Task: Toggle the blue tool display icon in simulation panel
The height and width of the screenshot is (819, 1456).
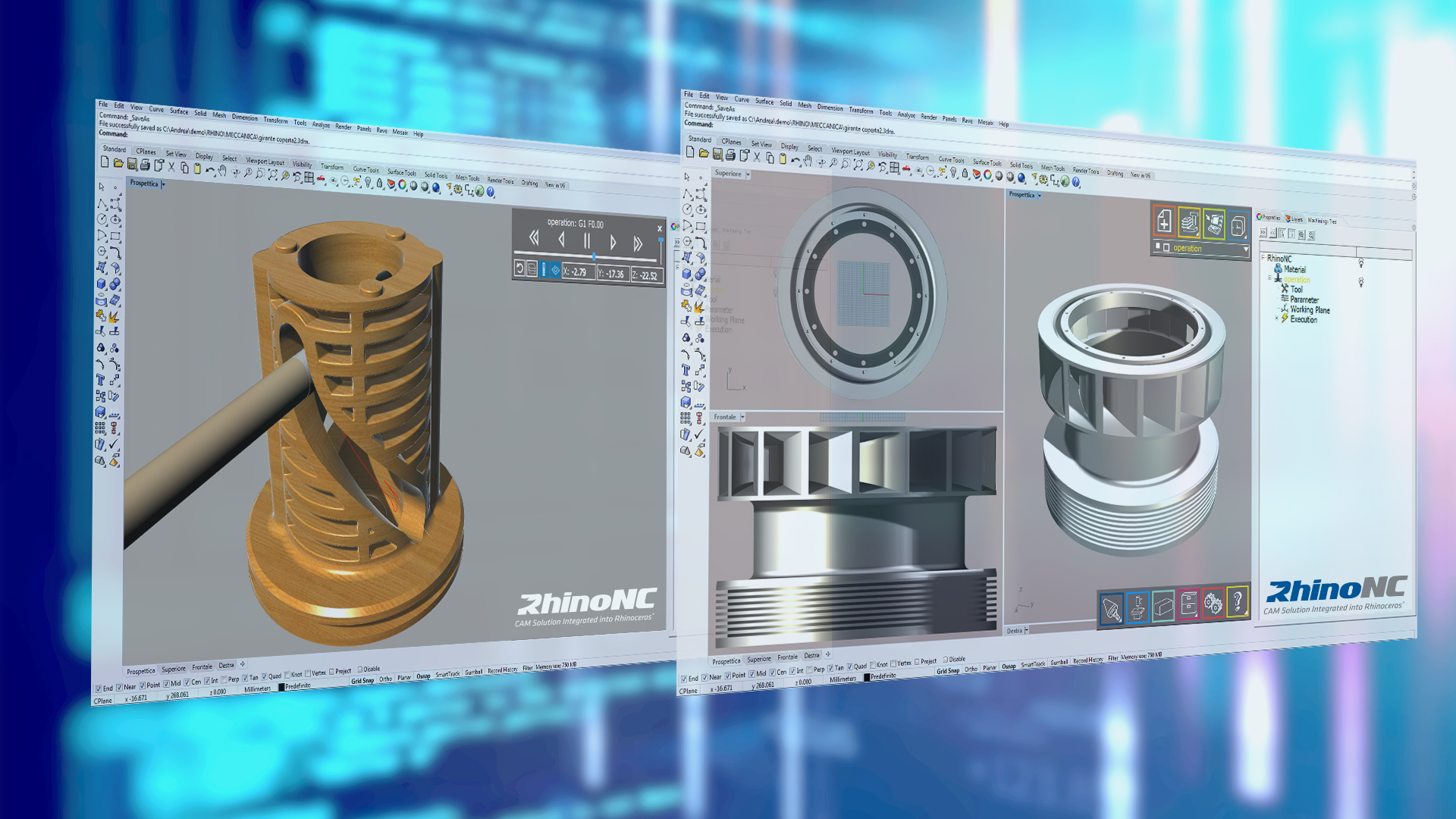Action: [543, 269]
